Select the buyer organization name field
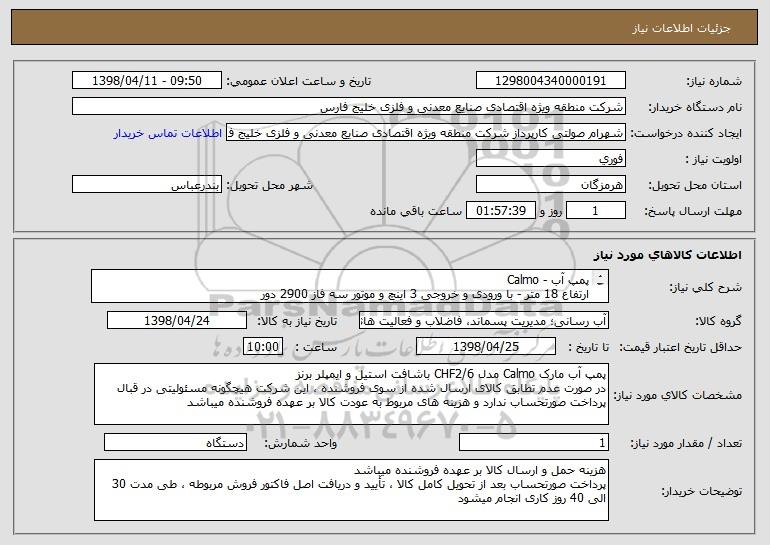The height and width of the screenshot is (545, 770). click(x=349, y=107)
